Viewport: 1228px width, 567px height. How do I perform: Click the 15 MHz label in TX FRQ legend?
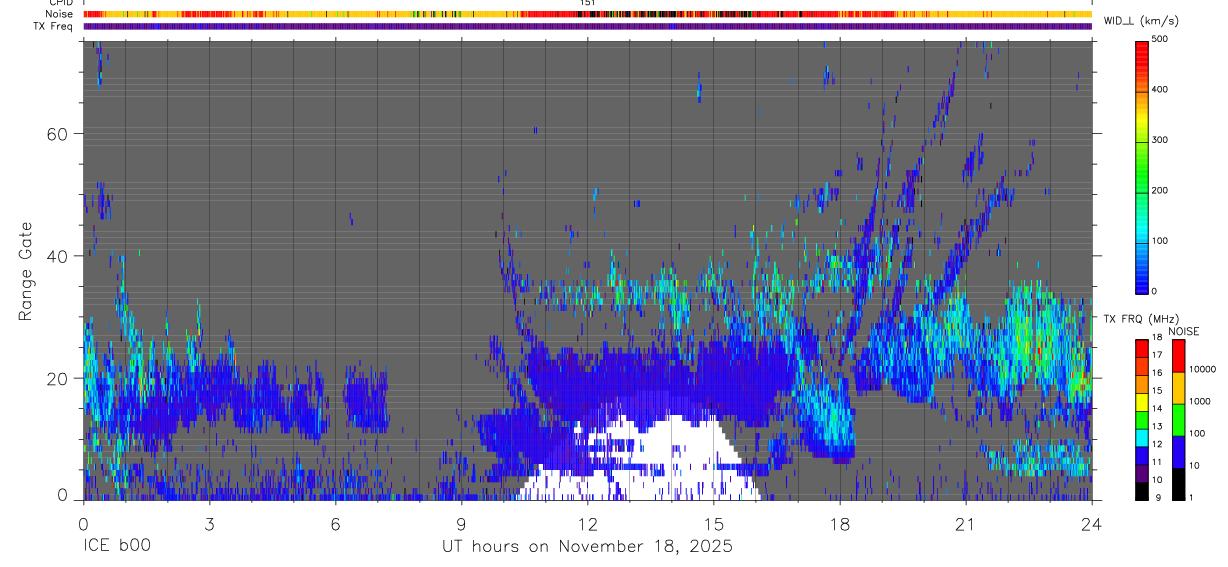coord(1158,390)
